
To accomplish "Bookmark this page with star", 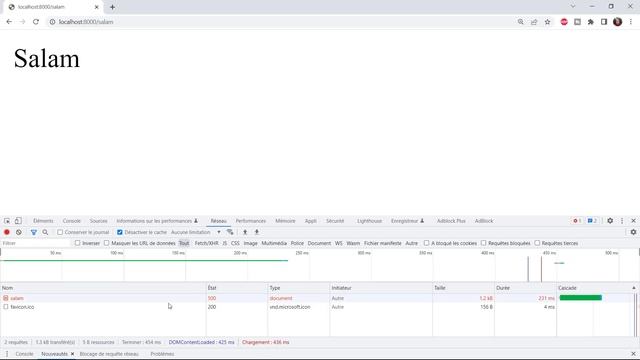I will 547,22.
